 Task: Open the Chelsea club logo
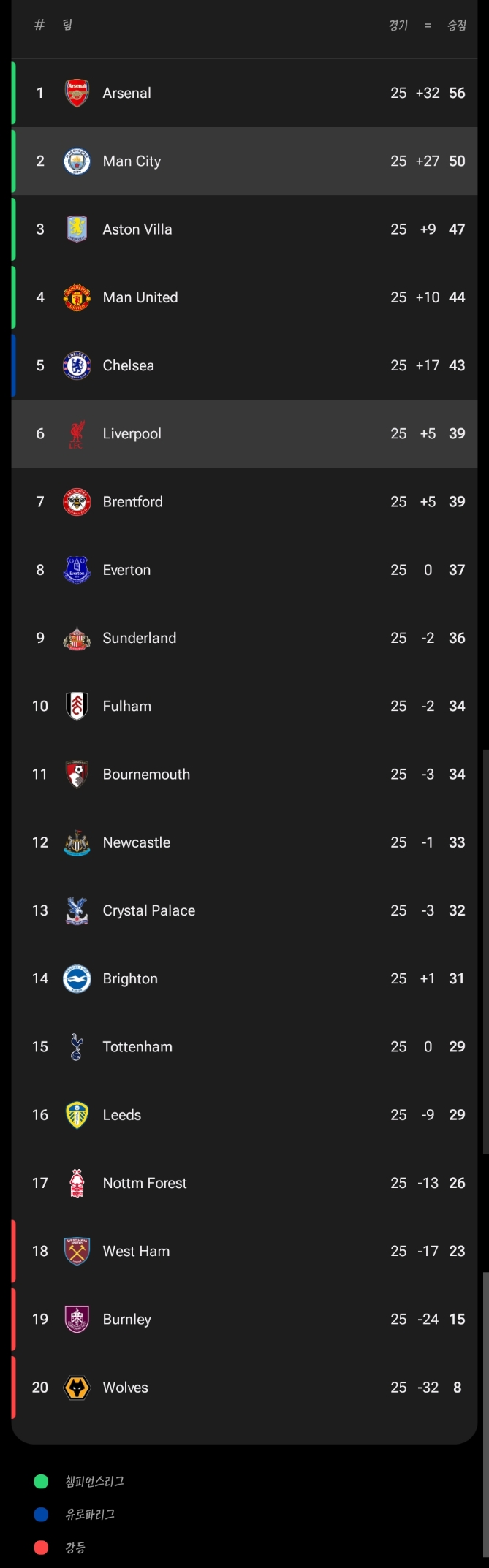[x=77, y=365]
